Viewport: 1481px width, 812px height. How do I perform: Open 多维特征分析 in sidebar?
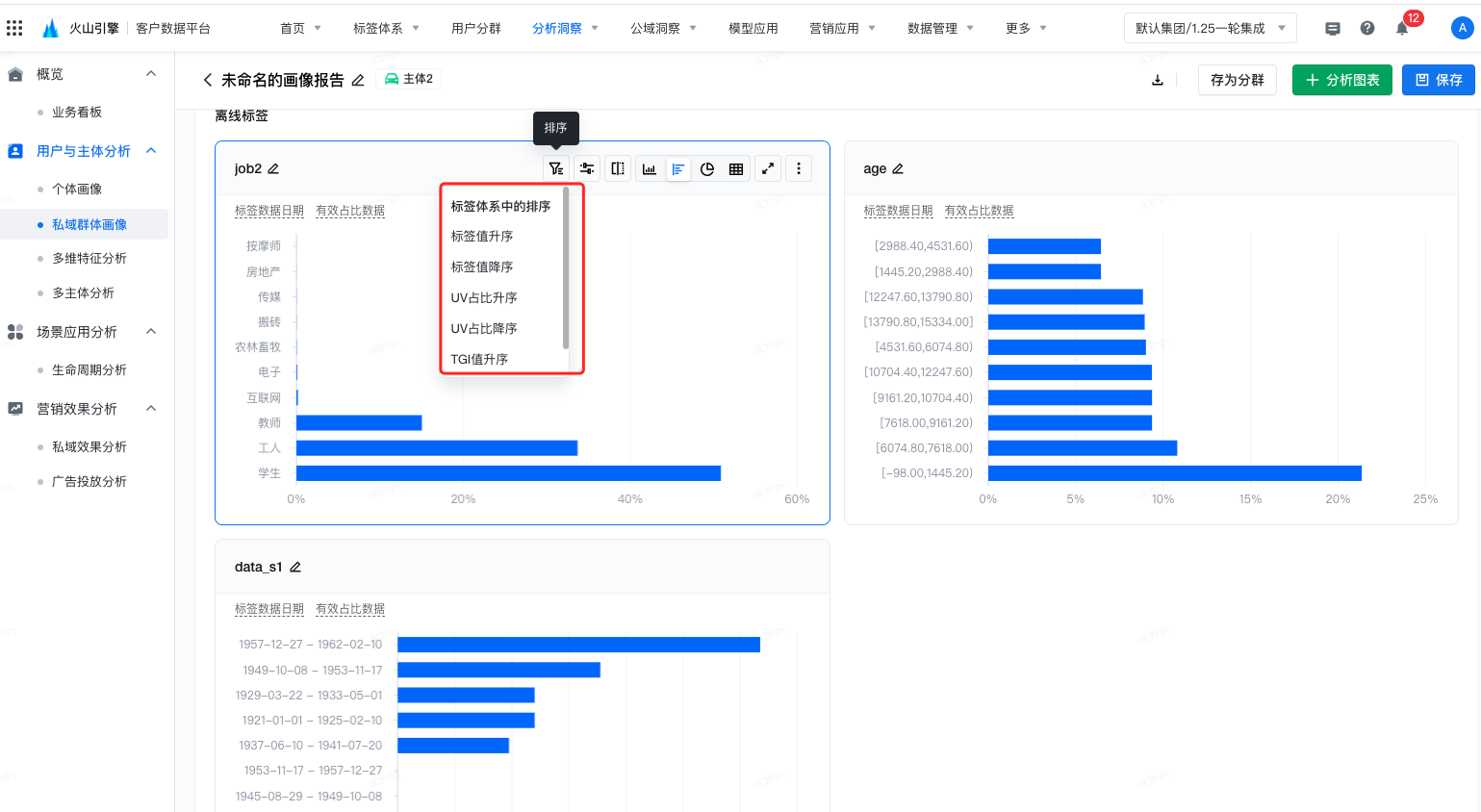[x=89, y=259]
